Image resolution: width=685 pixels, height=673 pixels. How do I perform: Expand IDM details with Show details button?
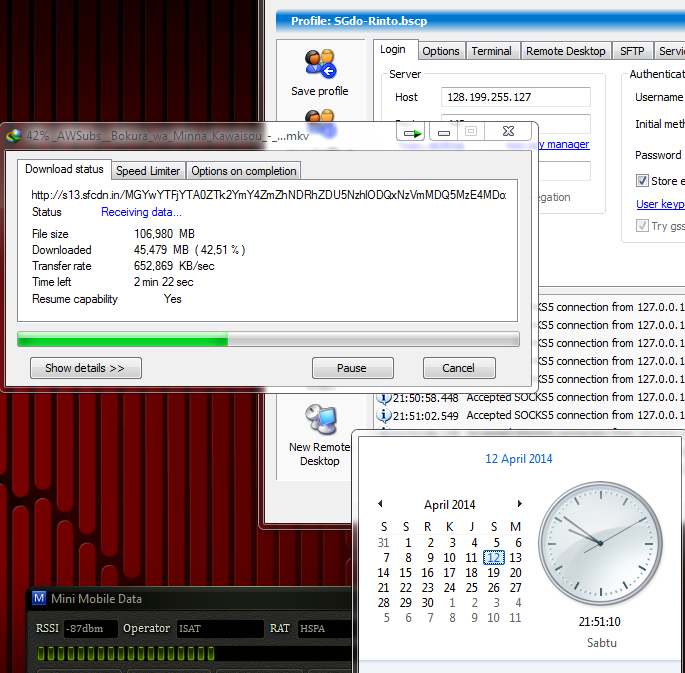(x=86, y=368)
